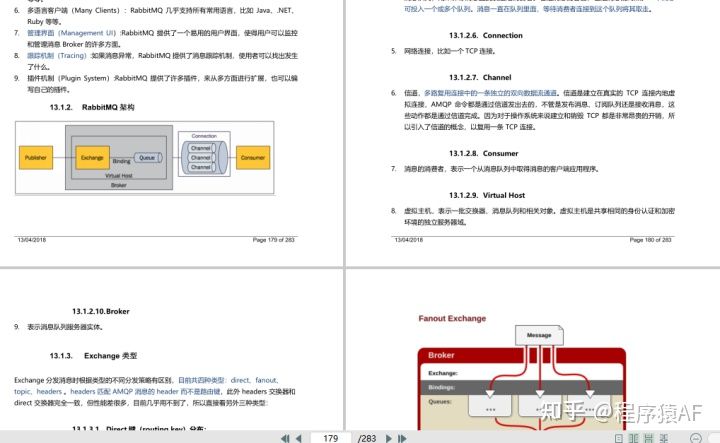Click the Queues: label in Fanout diagram
The height and width of the screenshot is (443, 720).
439,402
